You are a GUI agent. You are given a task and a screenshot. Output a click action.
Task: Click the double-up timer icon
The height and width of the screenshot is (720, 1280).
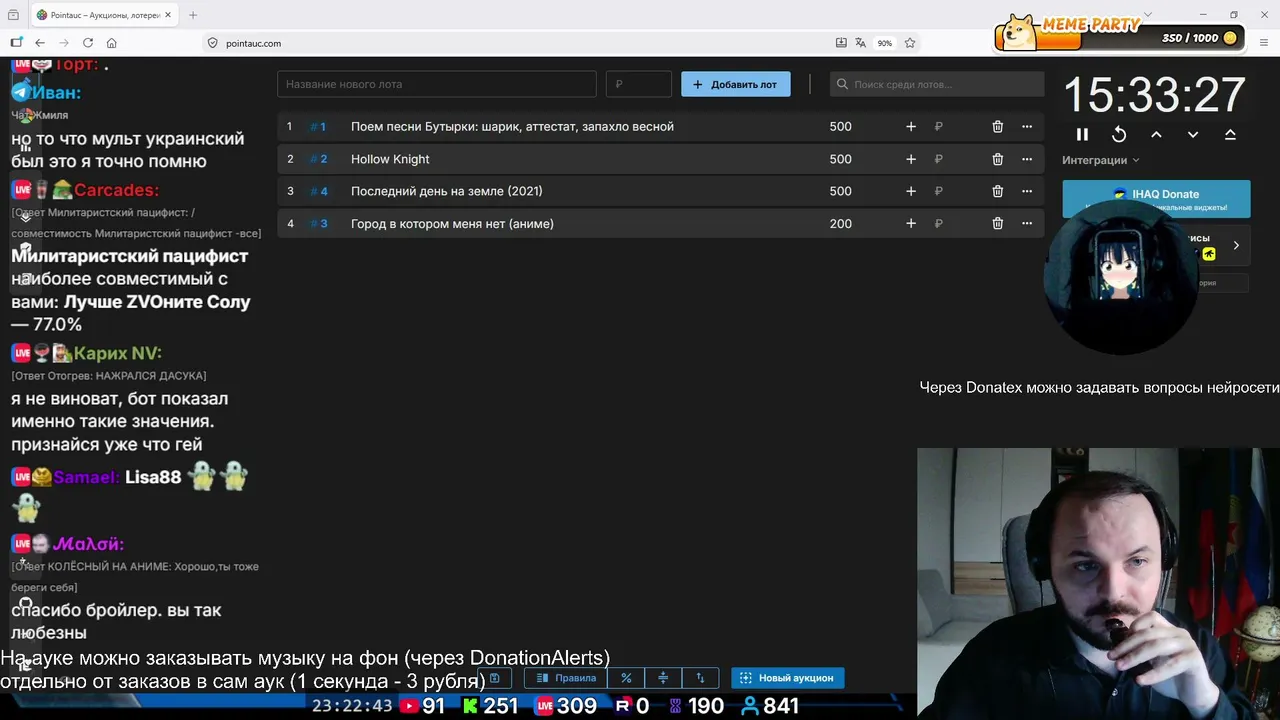coord(1230,134)
